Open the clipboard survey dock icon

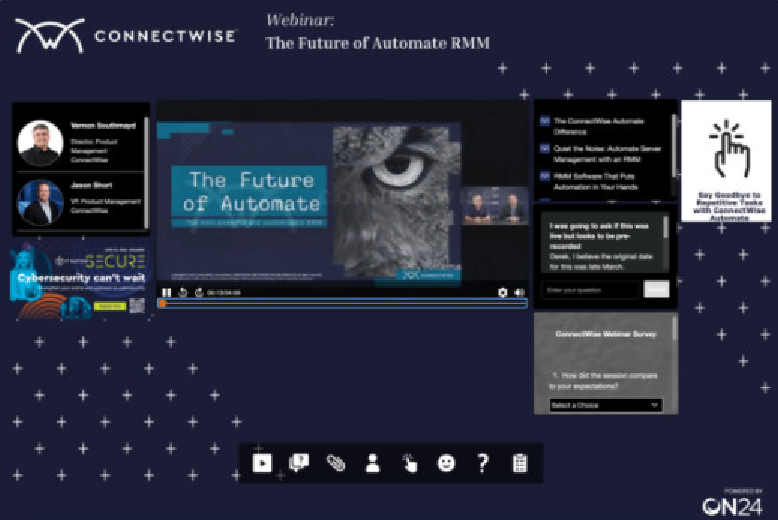click(x=519, y=463)
